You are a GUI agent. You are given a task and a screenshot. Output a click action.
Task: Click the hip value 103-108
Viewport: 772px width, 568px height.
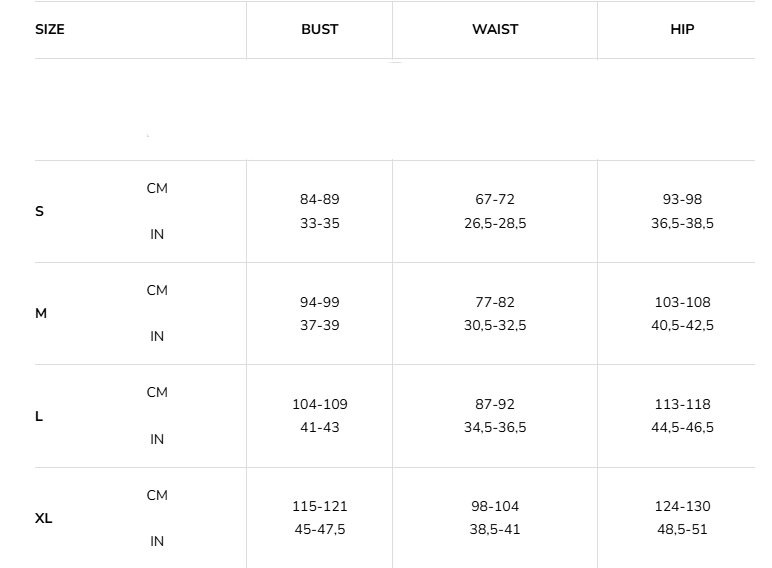click(x=682, y=302)
